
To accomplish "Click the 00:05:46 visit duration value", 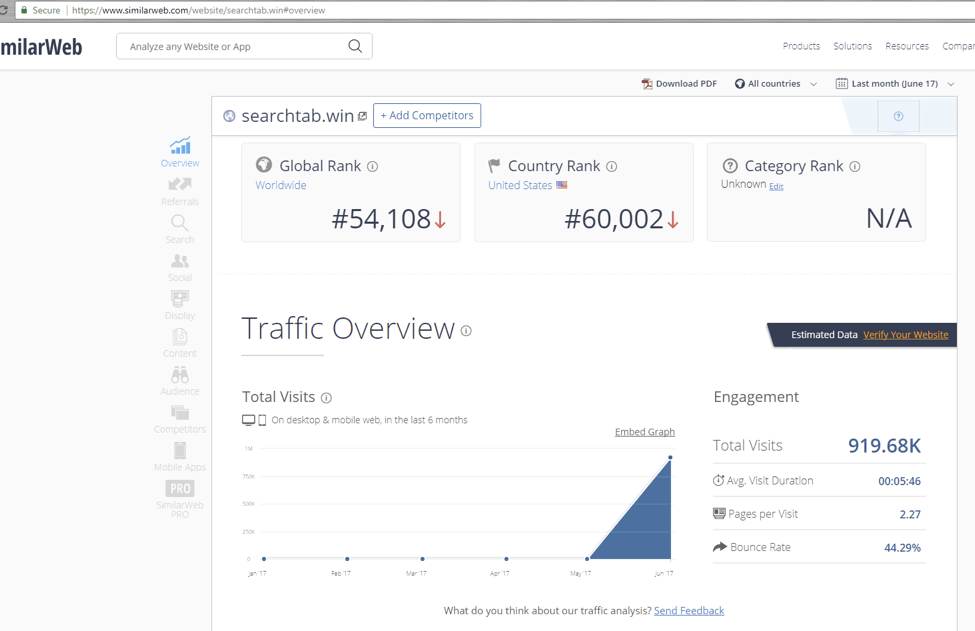I will tap(899, 481).
